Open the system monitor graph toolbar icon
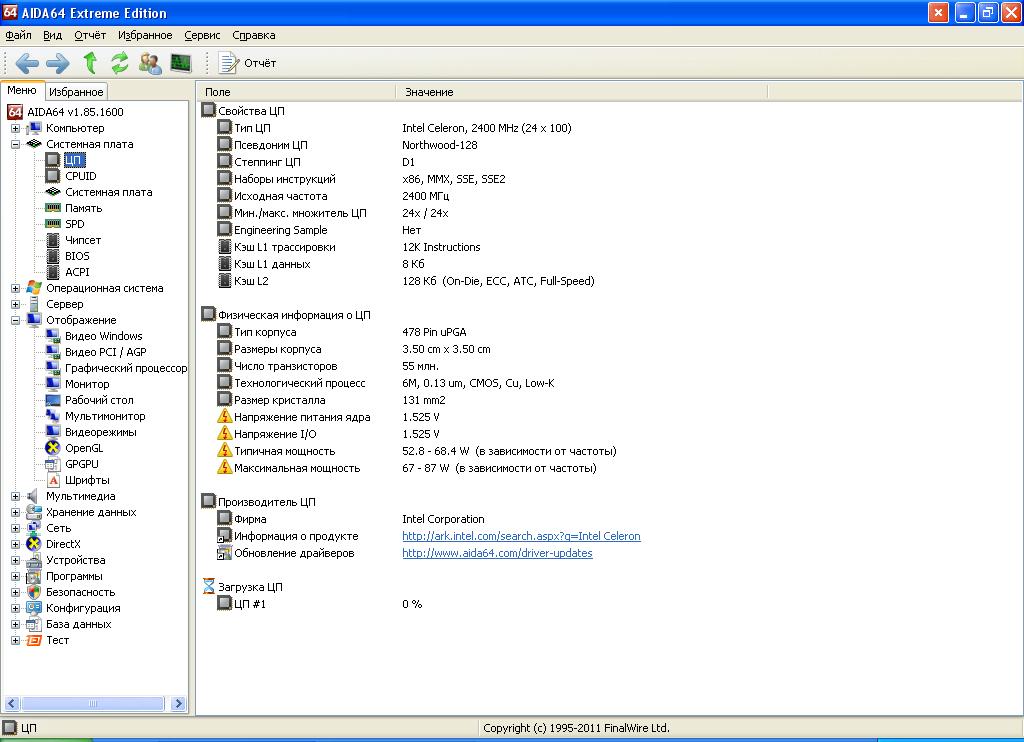The image size is (1024, 742). pyautogui.click(x=181, y=63)
